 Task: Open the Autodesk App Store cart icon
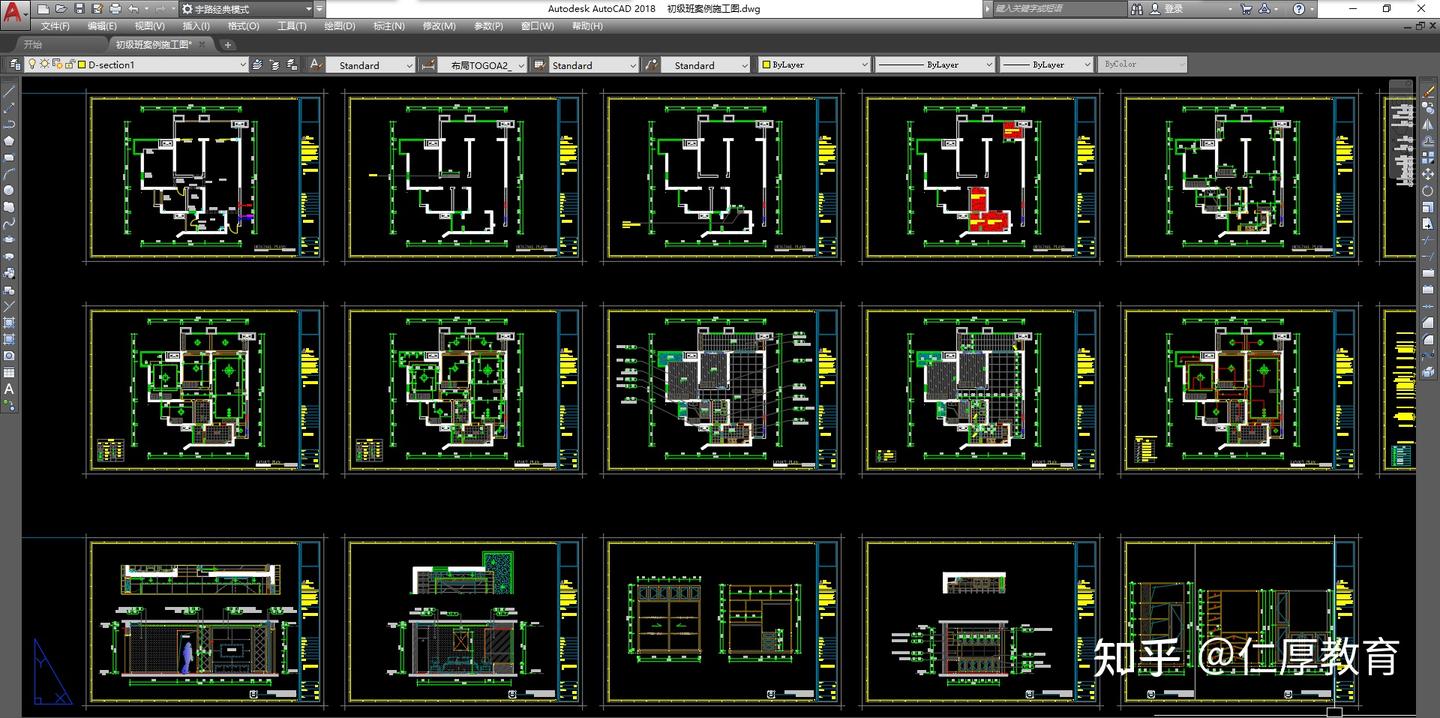click(1246, 9)
